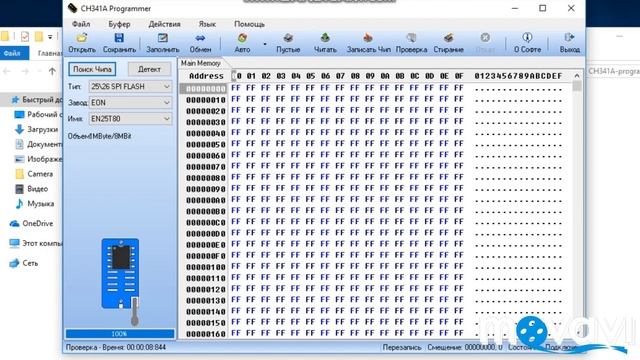
Task: Click the О Софте (About) icon
Action: click(527, 38)
